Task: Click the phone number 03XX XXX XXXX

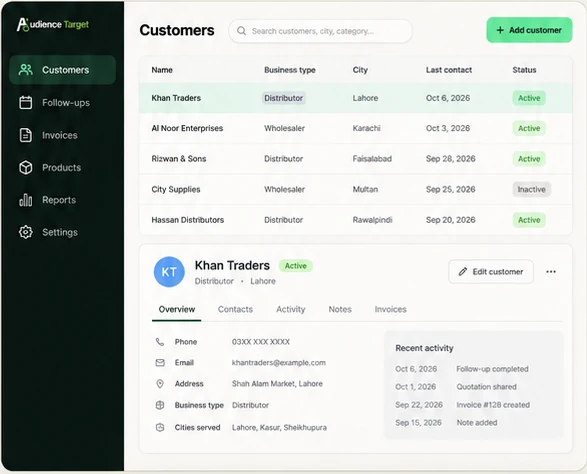Action: point(261,342)
